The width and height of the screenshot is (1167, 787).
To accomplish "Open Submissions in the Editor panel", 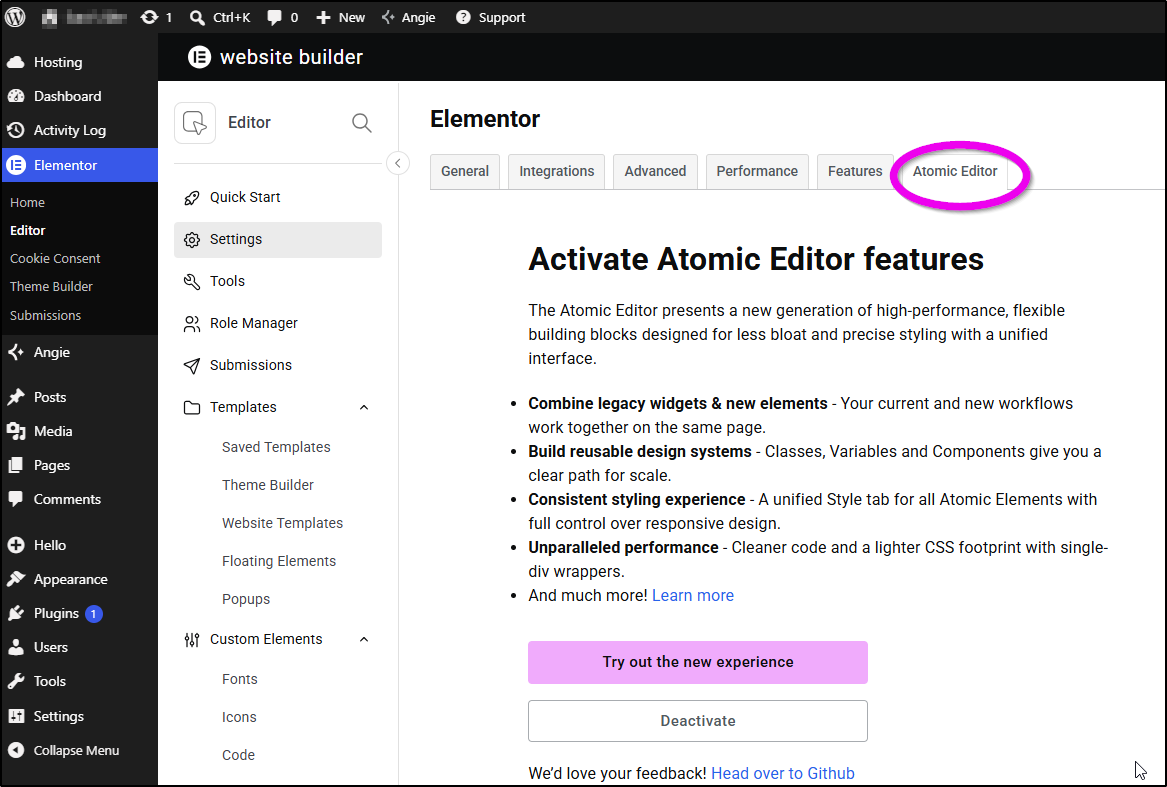I will (x=278, y=366).
